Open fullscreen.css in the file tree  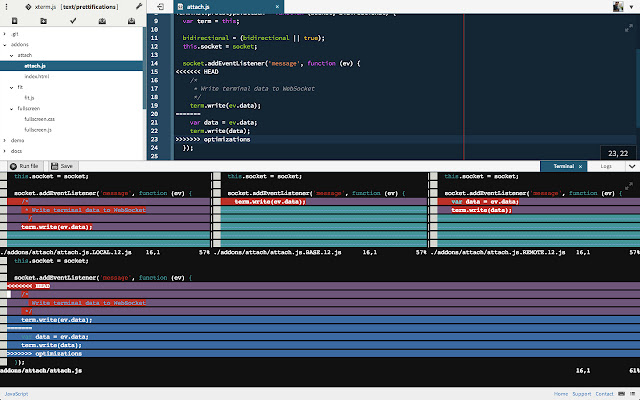(x=39, y=119)
